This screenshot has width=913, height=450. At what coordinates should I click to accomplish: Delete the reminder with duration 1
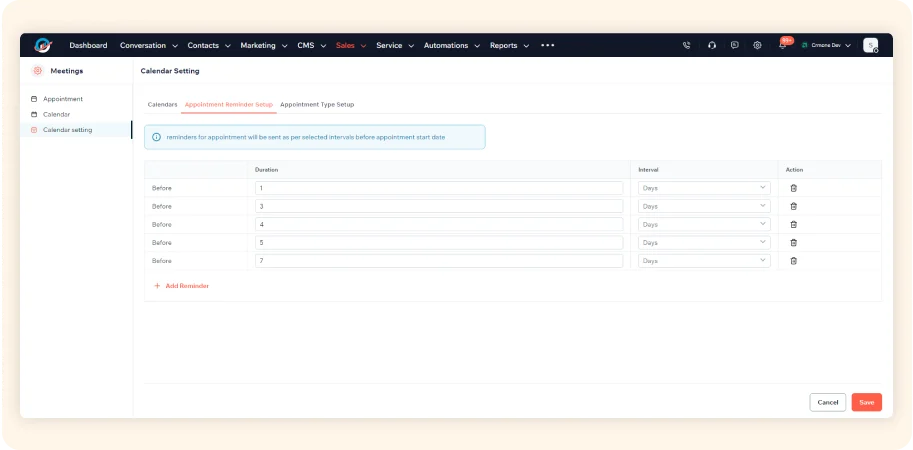[793, 188]
